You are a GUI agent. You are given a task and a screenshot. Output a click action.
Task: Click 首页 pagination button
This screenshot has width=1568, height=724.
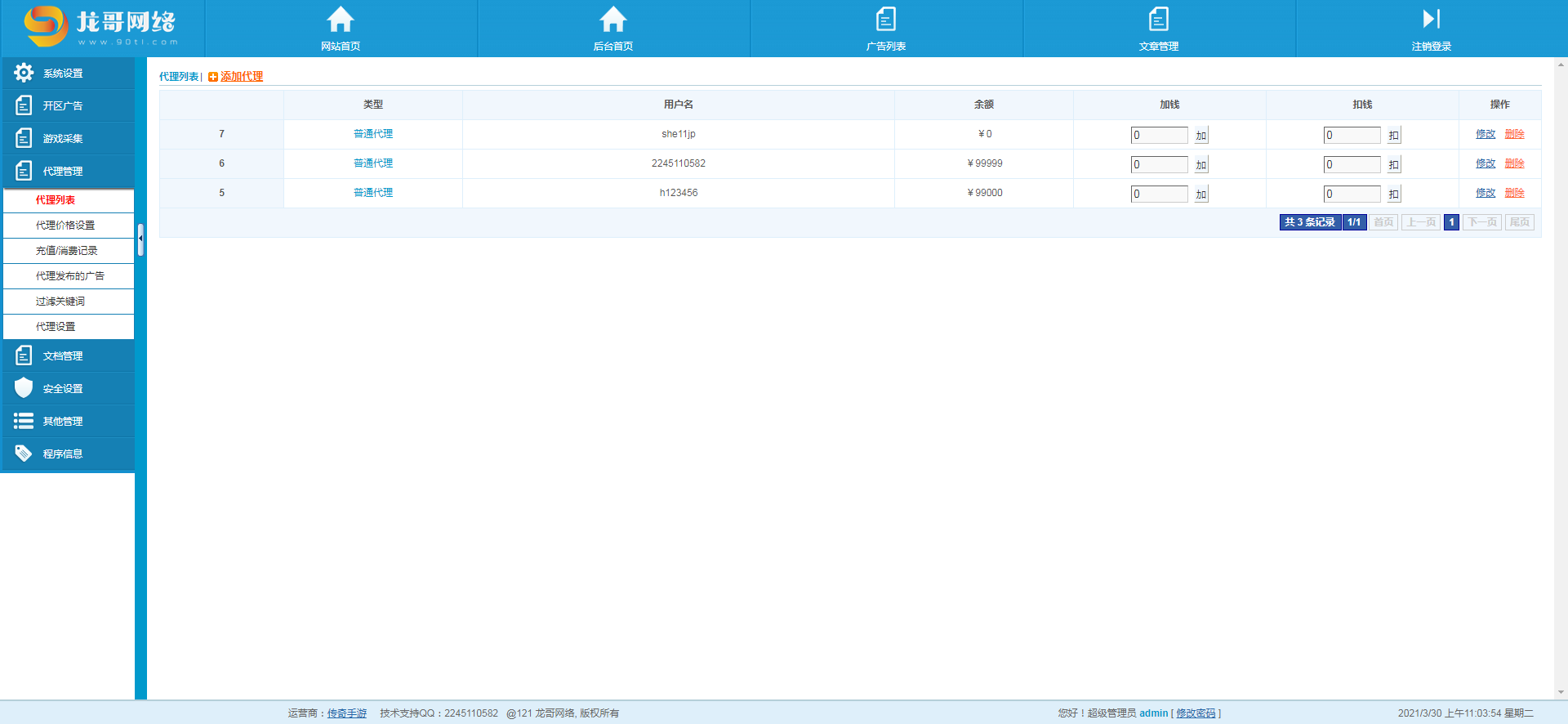point(1383,222)
